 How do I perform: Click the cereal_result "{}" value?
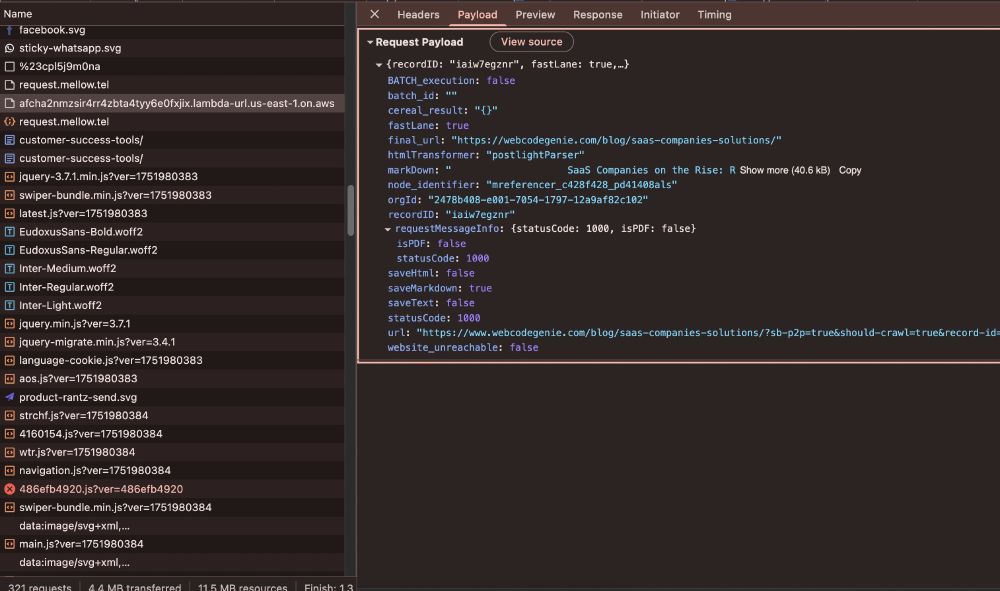coord(486,110)
